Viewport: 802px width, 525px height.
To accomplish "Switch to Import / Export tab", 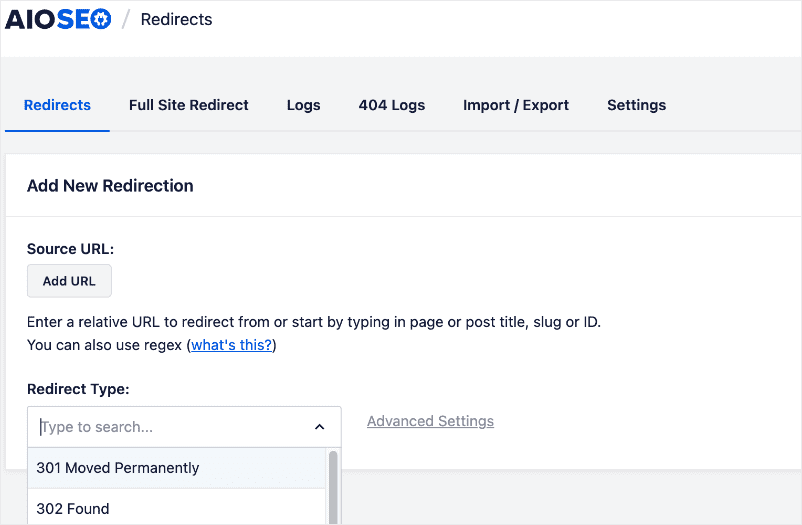I will (x=516, y=105).
